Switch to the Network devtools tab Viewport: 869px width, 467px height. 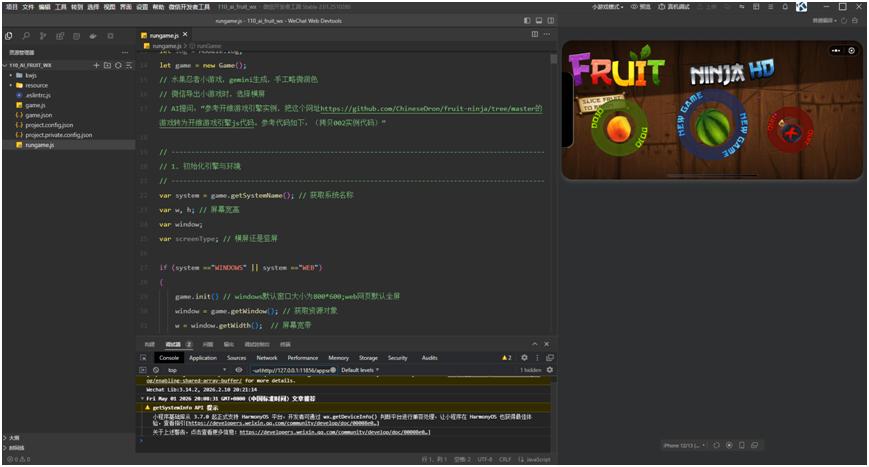pos(267,358)
